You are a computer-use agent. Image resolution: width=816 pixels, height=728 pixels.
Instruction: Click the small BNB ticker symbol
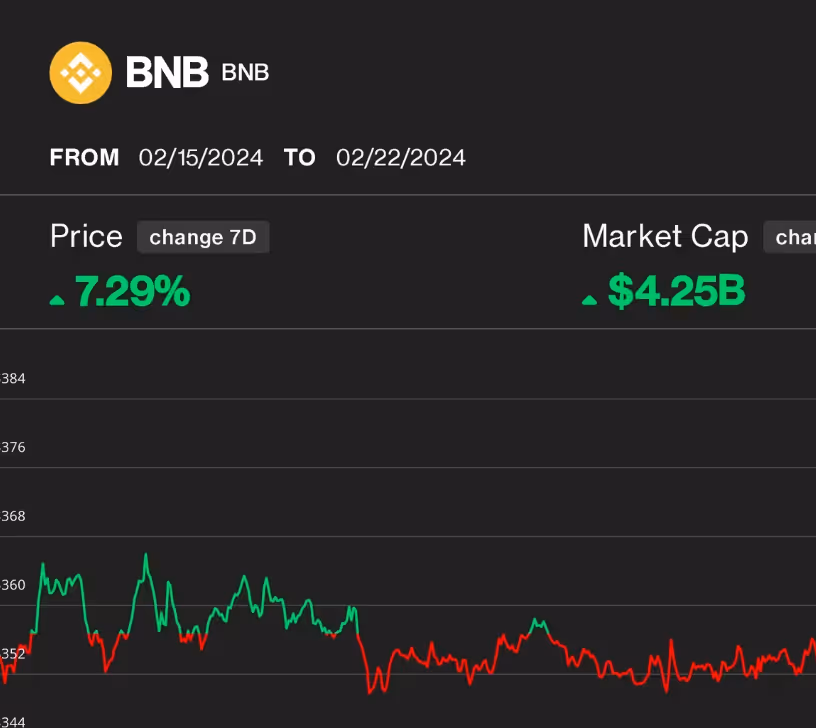coord(245,73)
